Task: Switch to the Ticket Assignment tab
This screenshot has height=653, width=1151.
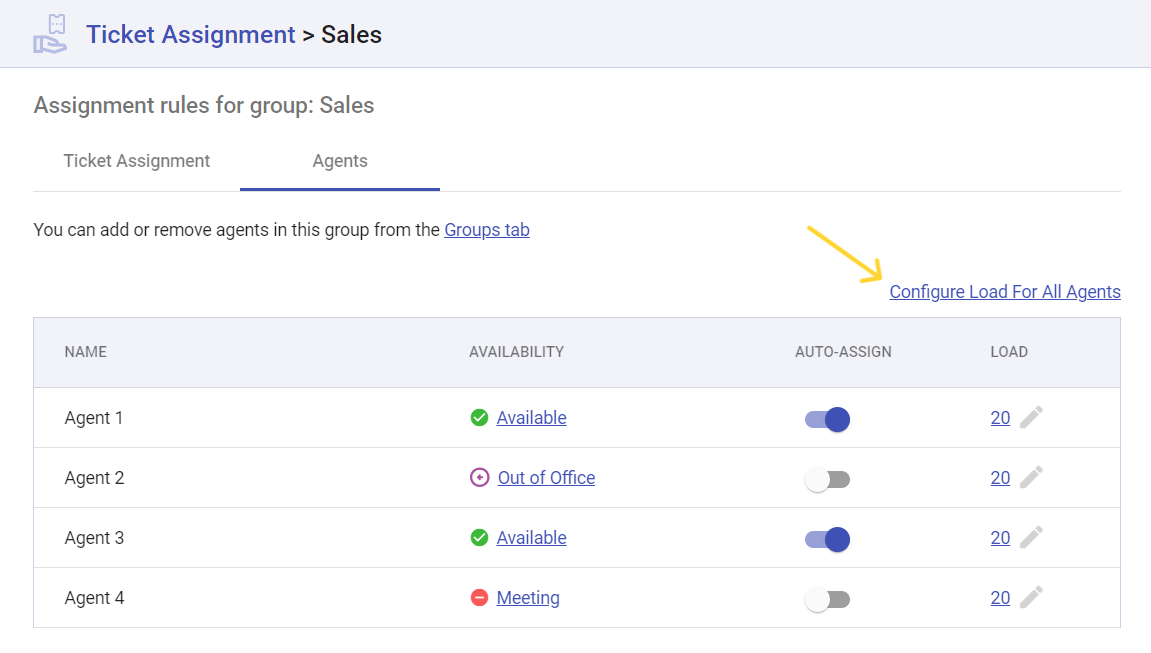Action: [137, 161]
